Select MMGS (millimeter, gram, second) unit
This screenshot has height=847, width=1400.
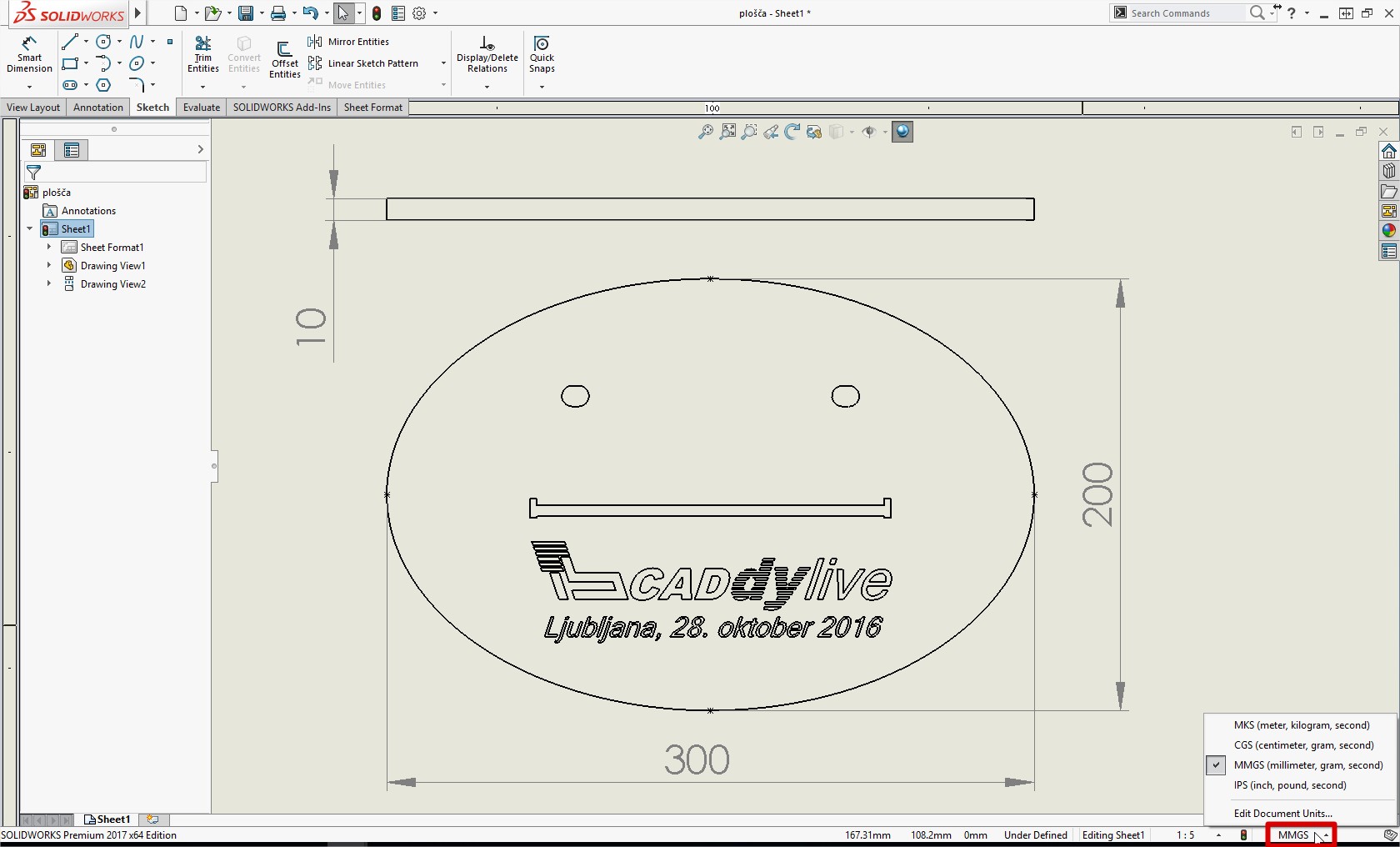coord(1307,765)
